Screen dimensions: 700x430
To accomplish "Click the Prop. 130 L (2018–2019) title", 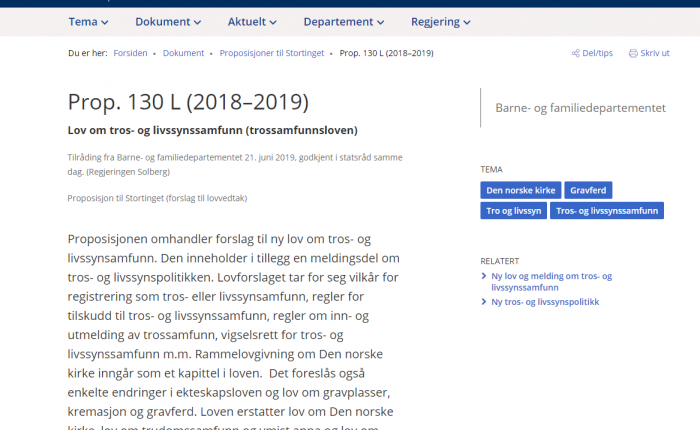I will tap(188, 102).
